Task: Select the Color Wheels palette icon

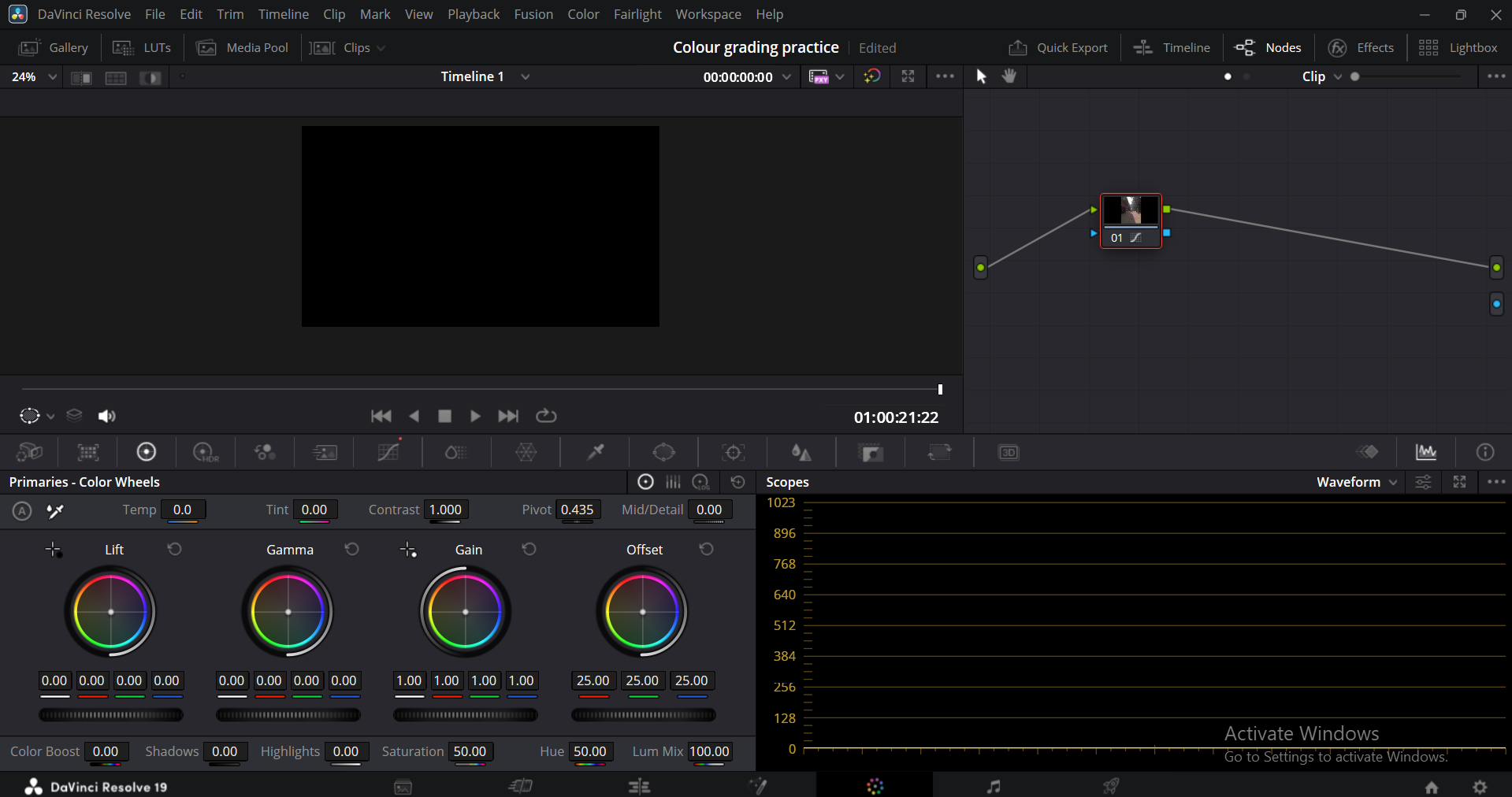Action: click(146, 452)
